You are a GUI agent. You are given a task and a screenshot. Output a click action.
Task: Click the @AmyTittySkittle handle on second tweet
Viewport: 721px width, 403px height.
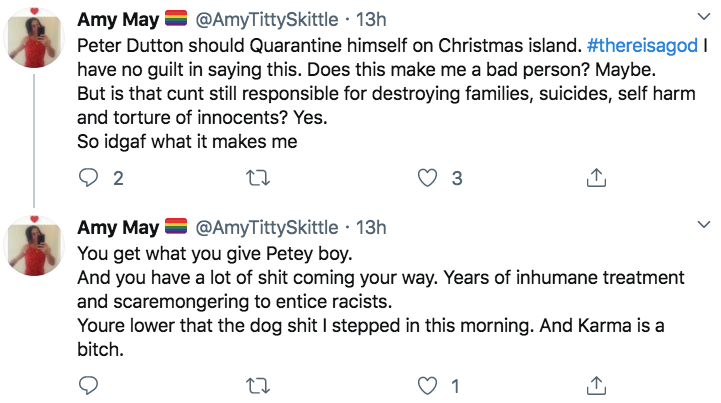[x=265, y=227]
